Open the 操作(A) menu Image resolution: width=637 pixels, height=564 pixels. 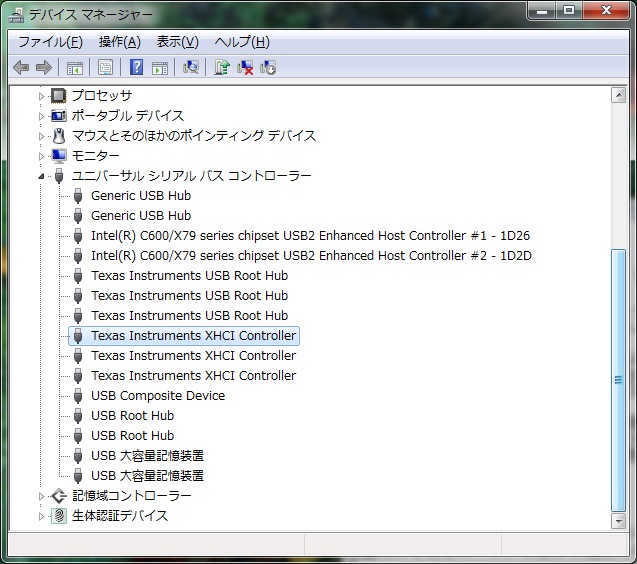(x=120, y=42)
